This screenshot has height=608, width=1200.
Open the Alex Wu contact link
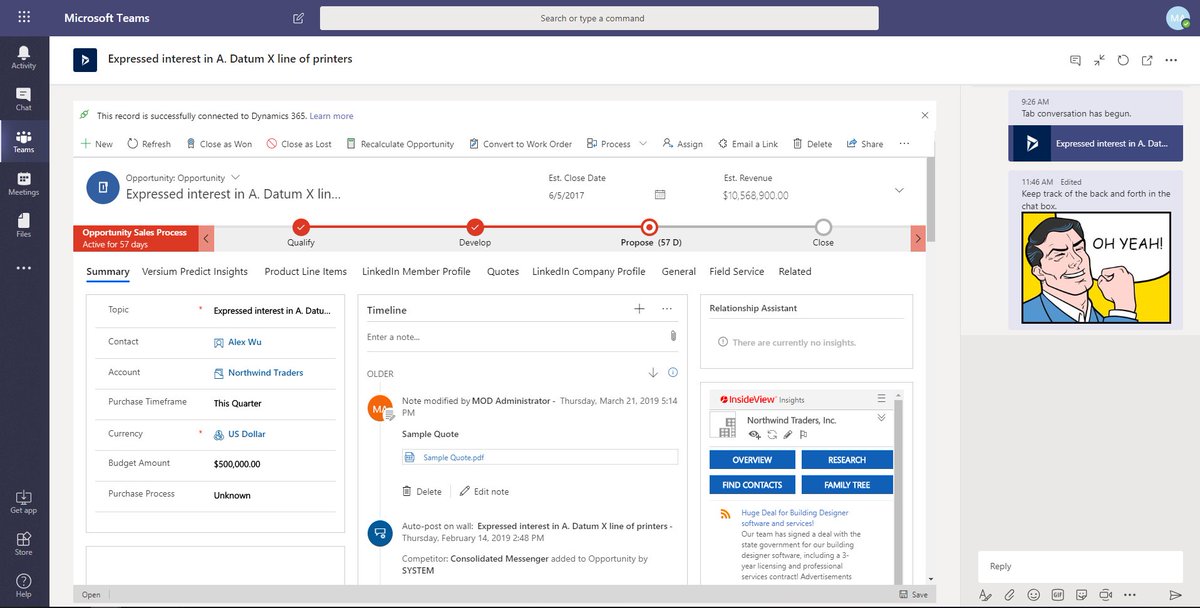click(244, 342)
